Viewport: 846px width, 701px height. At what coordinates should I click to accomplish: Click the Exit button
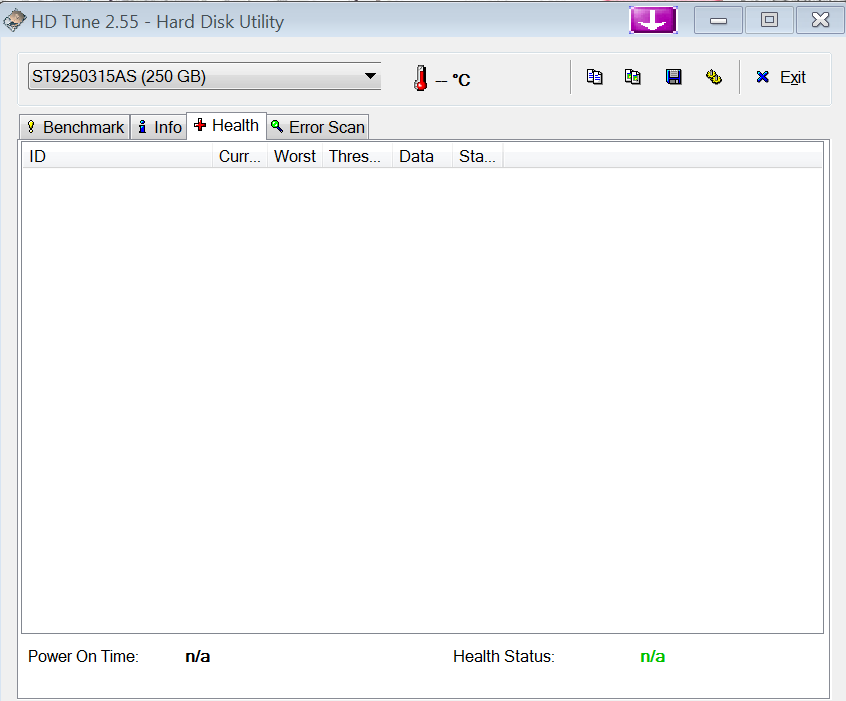(x=780, y=78)
